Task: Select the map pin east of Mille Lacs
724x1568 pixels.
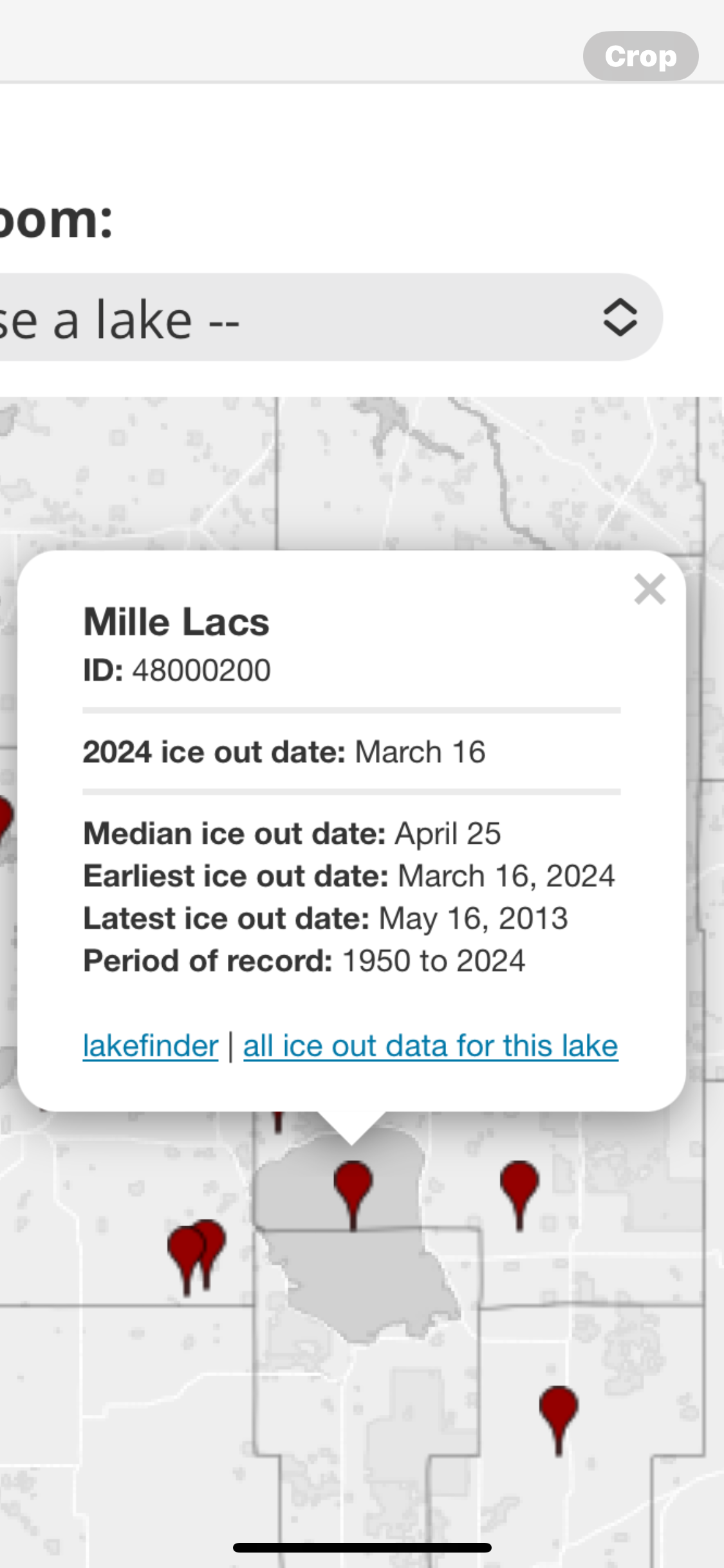Action: (519, 1194)
